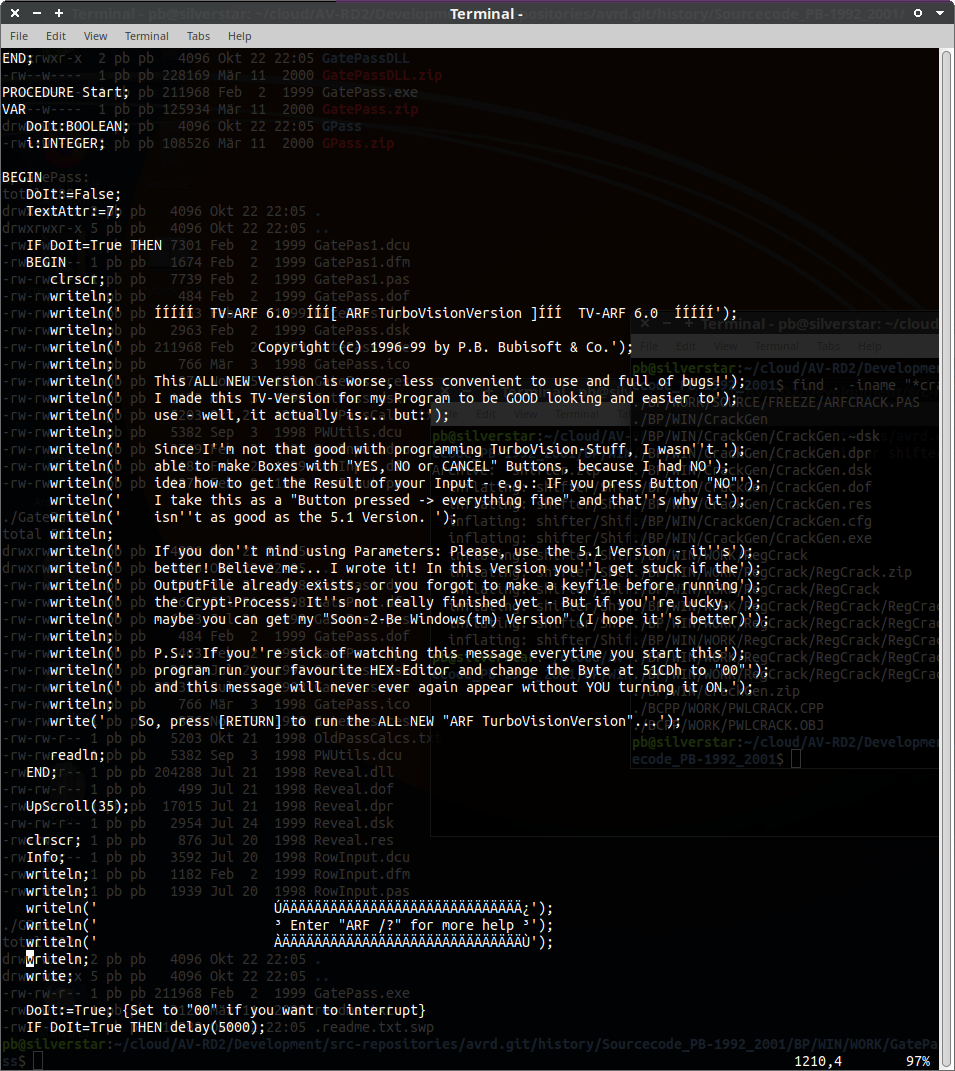Click the "1210,4" cursor position indicator
Screen dimensions: 955x1071
coord(818,1060)
